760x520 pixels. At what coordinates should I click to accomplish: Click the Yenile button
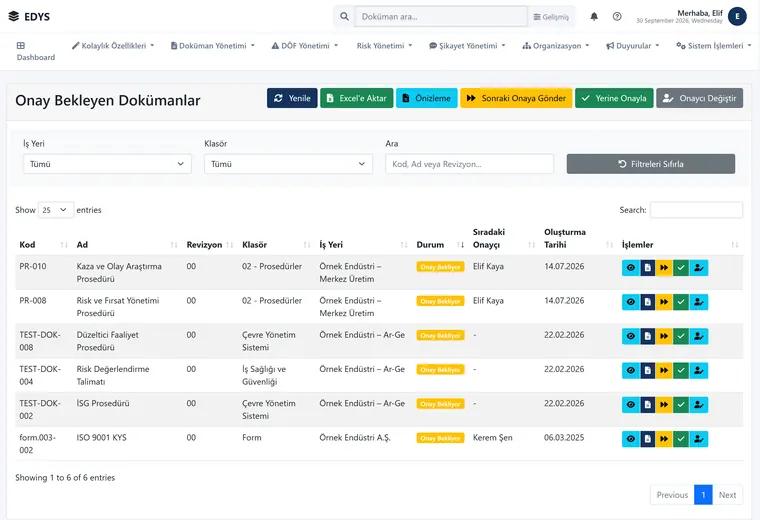coord(292,98)
